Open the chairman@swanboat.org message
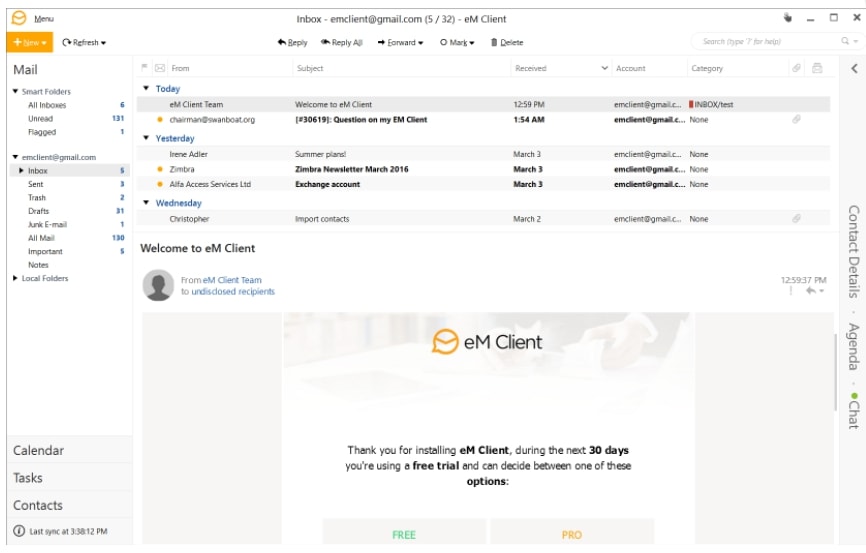The image size is (866, 553). 483,119
